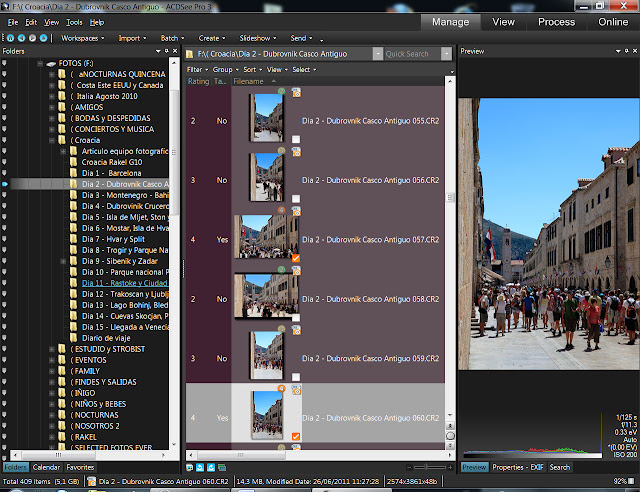Viewport: 640px width, 492px height.
Task: Open the Tools menu
Action: [74, 21]
